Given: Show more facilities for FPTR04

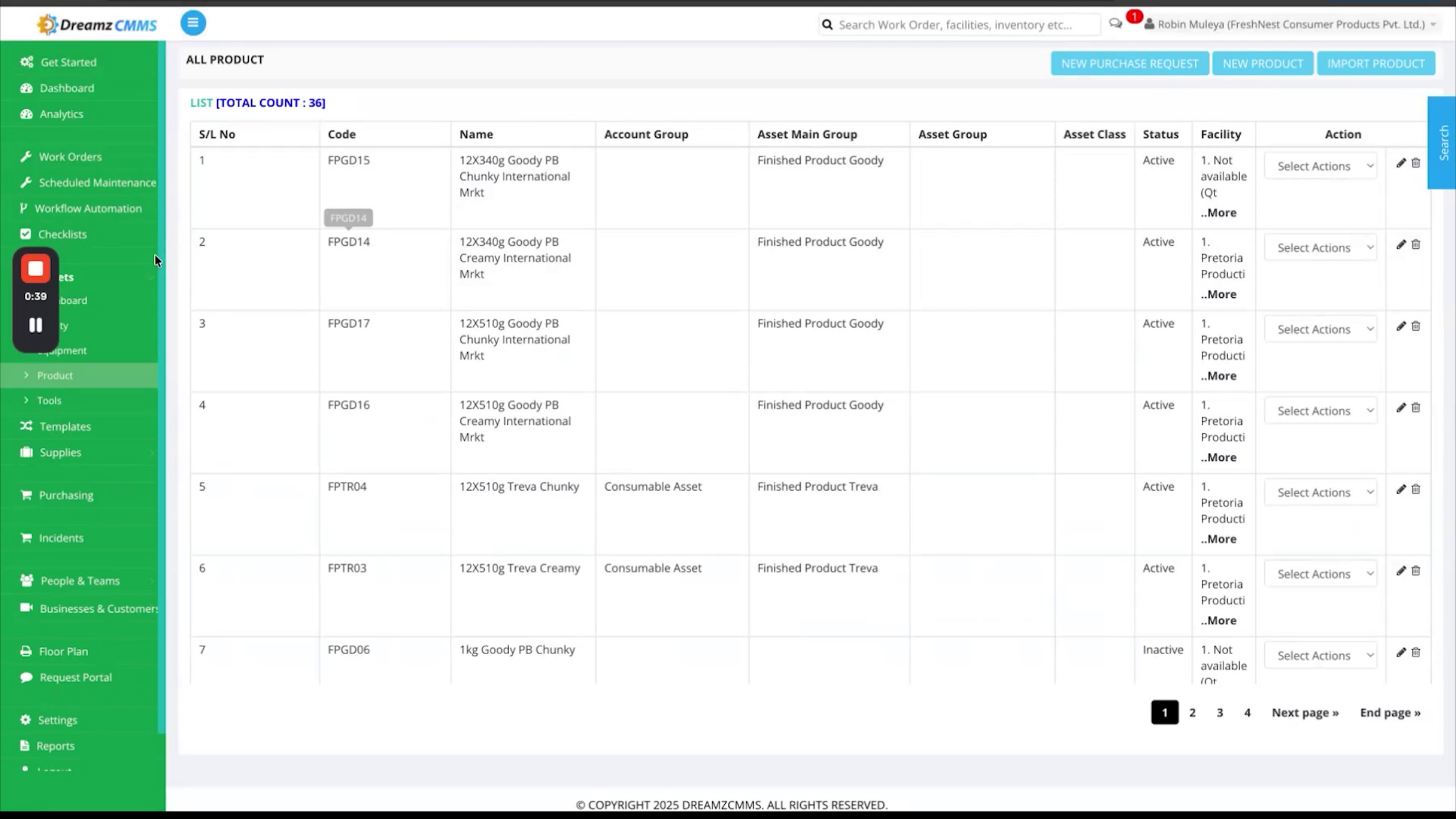Looking at the screenshot, I should pos(1218,539).
